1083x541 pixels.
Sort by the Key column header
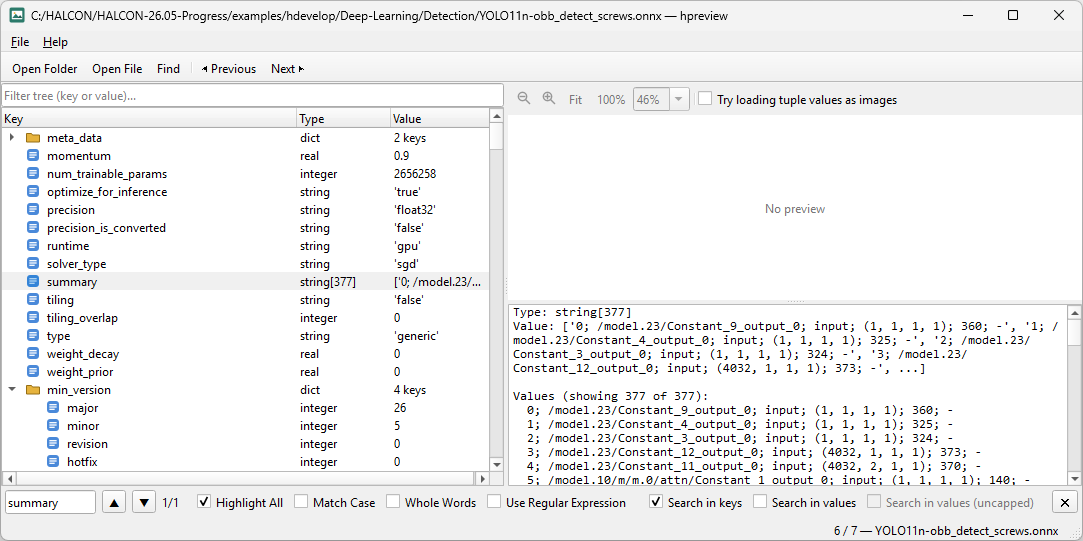(x=148, y=119)
